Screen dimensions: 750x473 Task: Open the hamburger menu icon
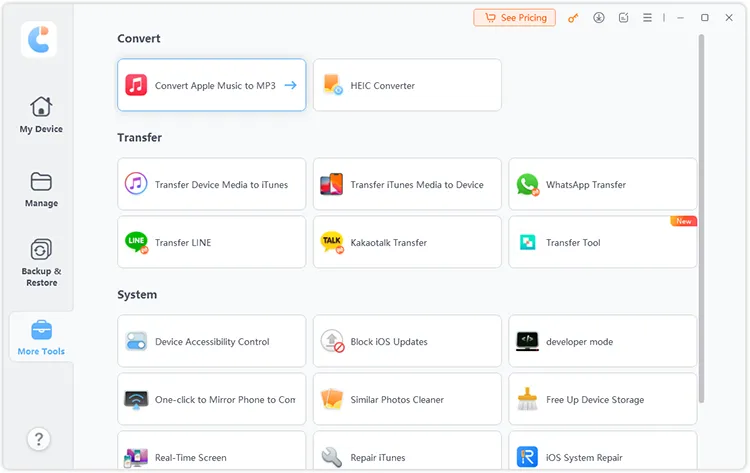[647, 18]
